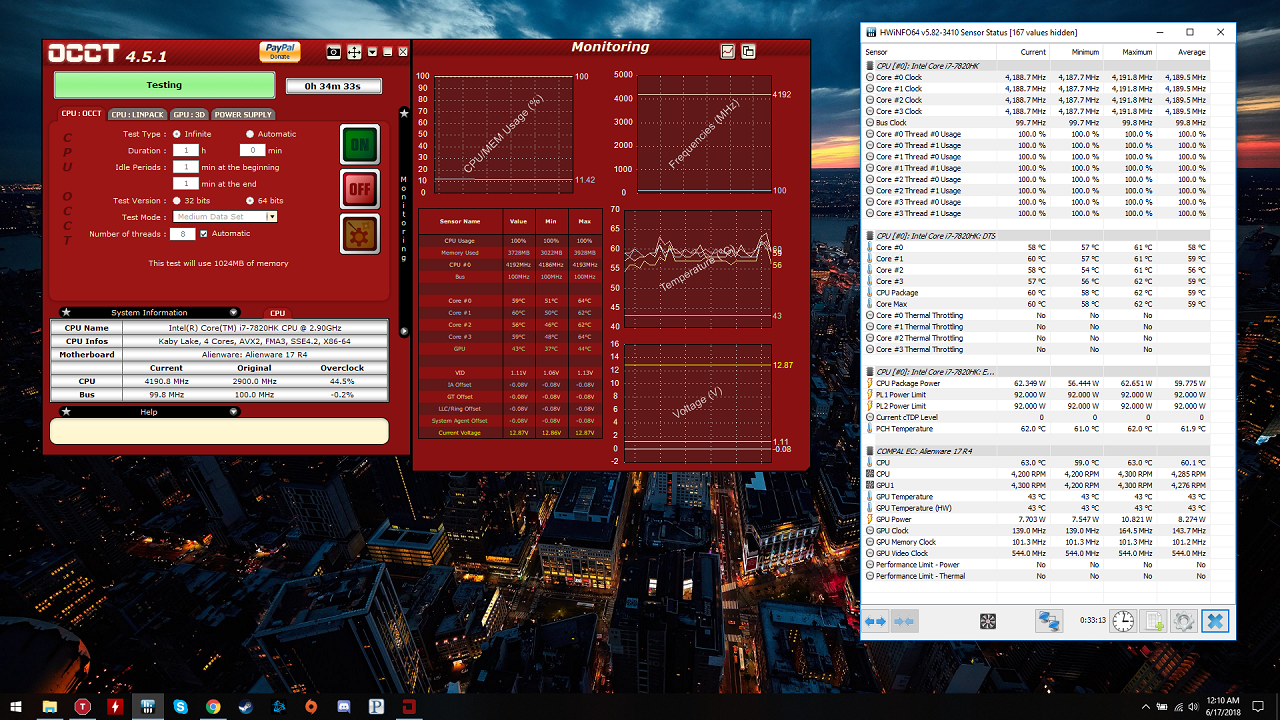Image resolution: width=1280 pixels, height=720 pixels.
Task: Click the star beside System Information
Action: (x=66, y=312)
